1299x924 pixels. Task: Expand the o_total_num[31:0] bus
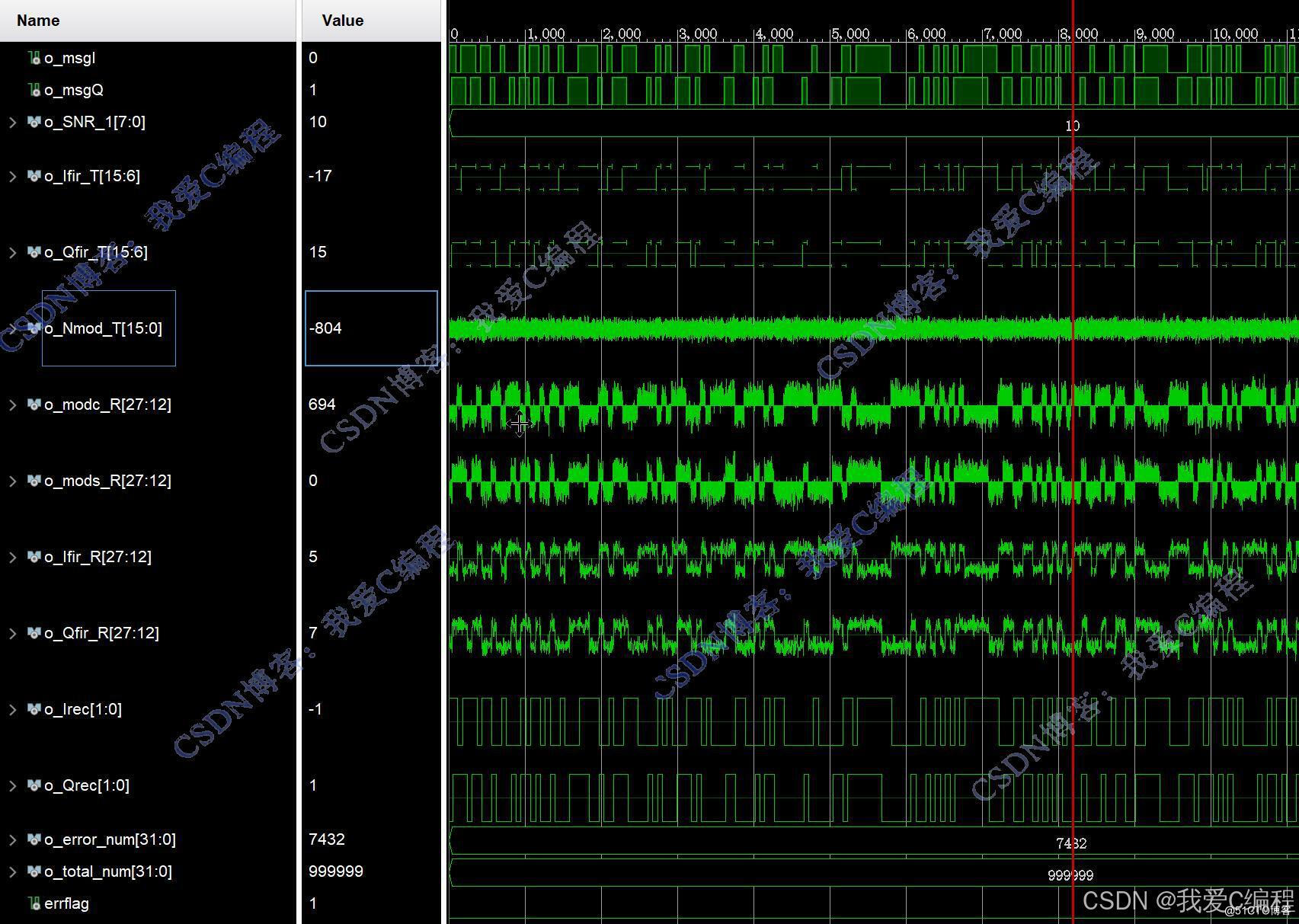tap(12, 871)
